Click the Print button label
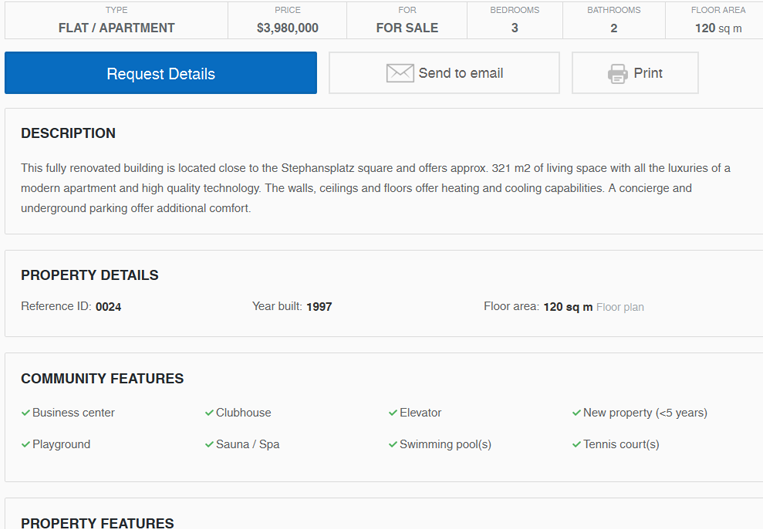This screenshot has height=529, width=763. tap(648, 73)
